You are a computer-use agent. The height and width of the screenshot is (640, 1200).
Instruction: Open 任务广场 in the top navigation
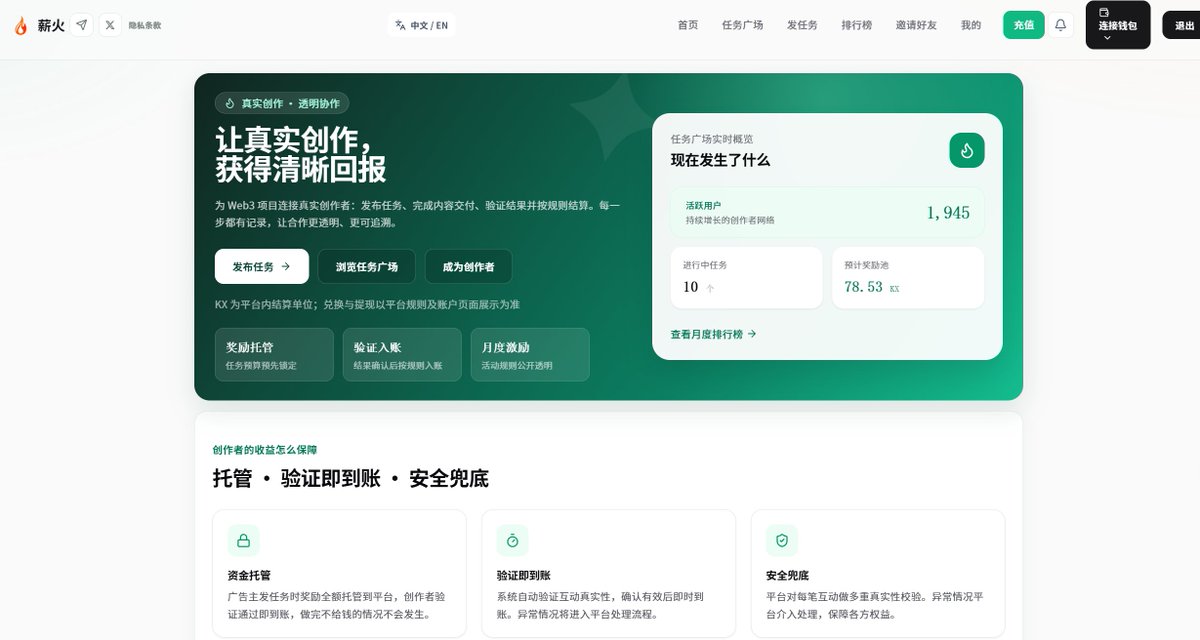click(x=742, y=25)
